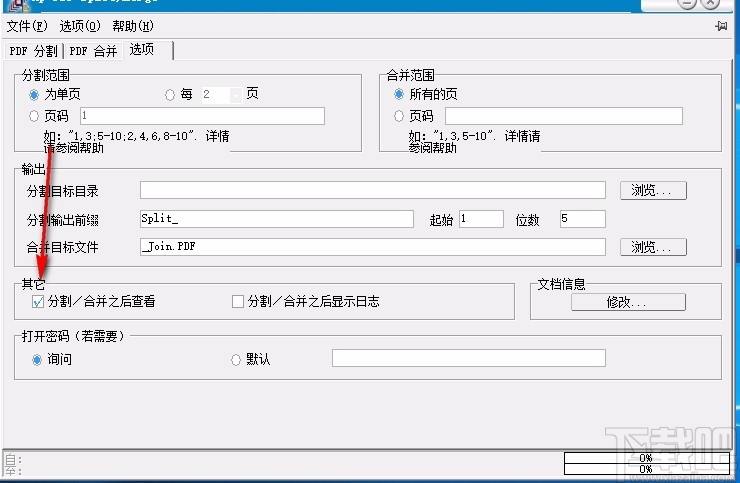
Task: Toggle the 分割/合并之后查看 checkbox
Action: 38,301
